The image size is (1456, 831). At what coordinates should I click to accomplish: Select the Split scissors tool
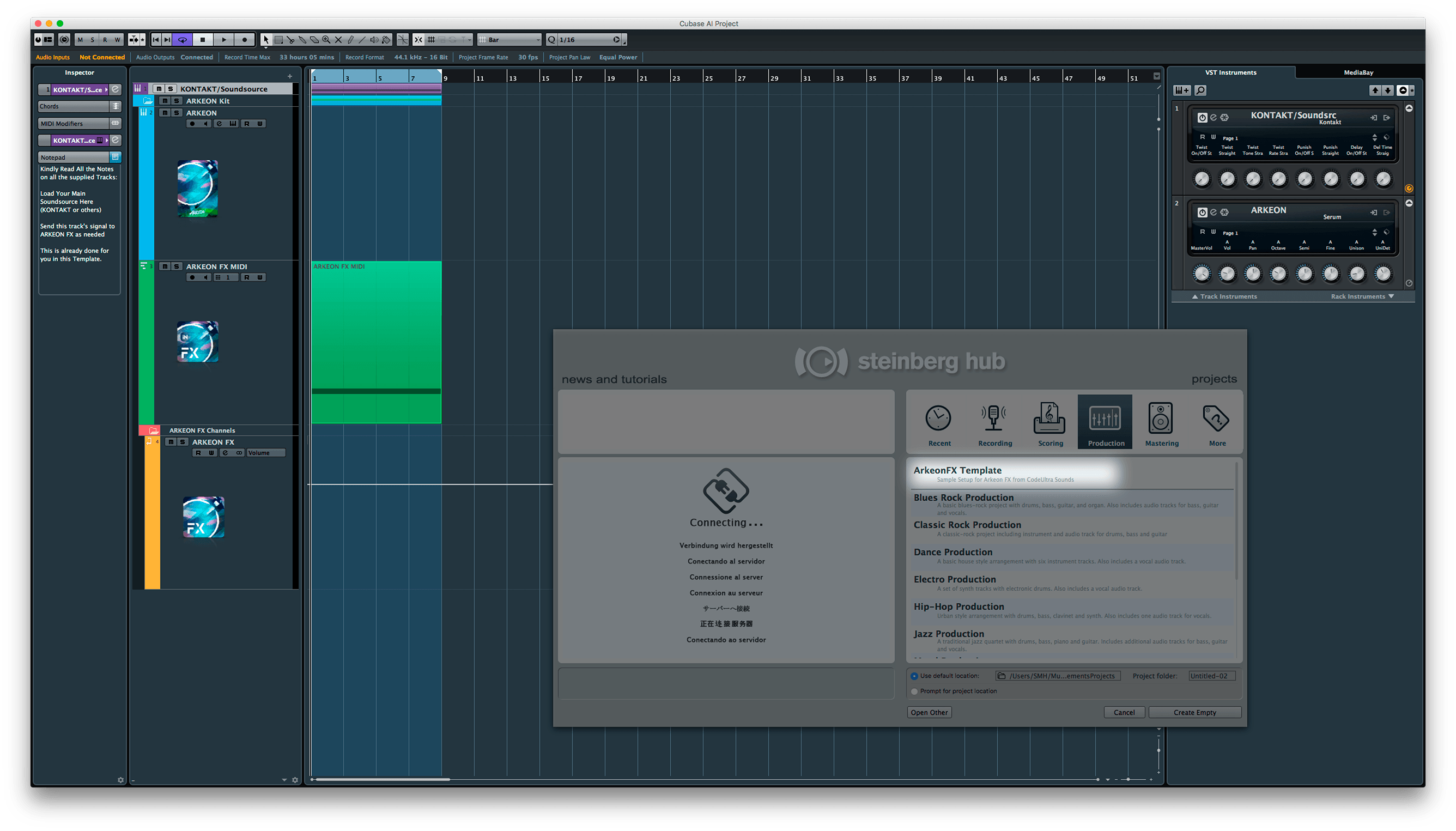click(290, 39)
